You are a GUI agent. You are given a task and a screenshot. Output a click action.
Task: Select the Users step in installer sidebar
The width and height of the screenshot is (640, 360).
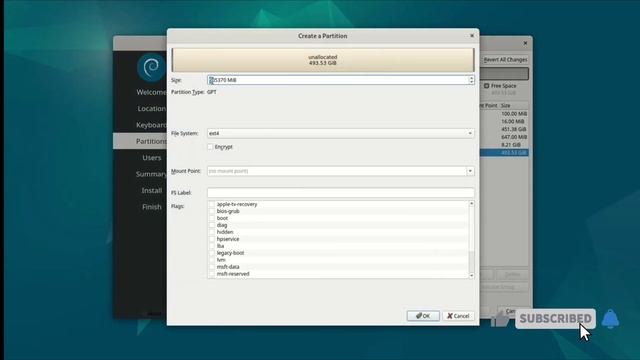pyautogui.click(x=151, y=158)
